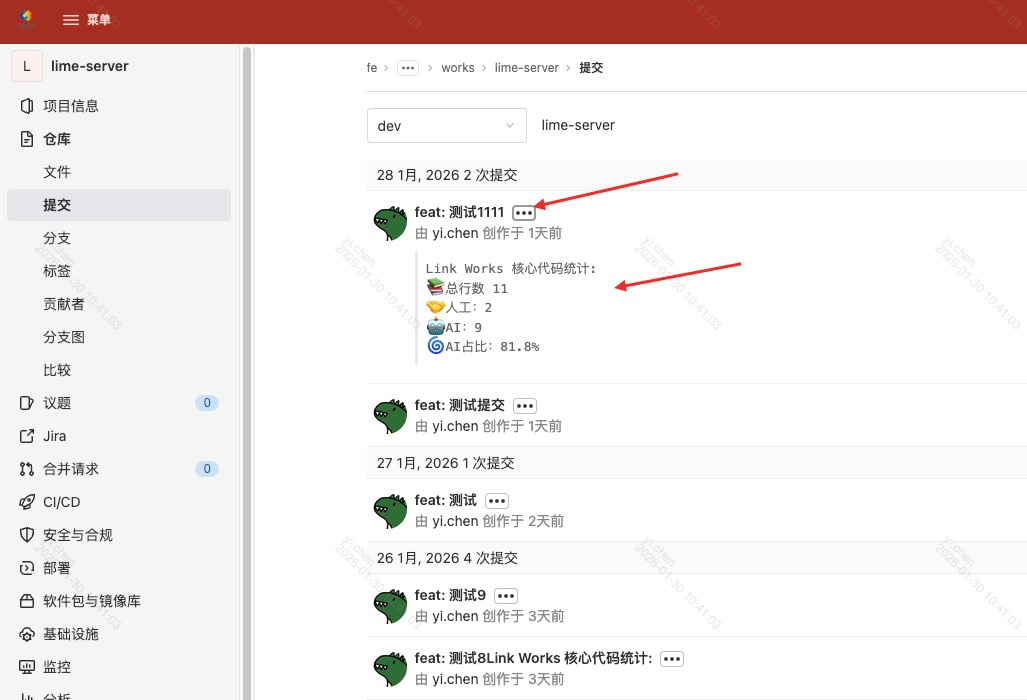The height and width of the screenshot is (700, 1027).
Task: Click the 议题 issues icon in sidebar
Action: [28, 403]
